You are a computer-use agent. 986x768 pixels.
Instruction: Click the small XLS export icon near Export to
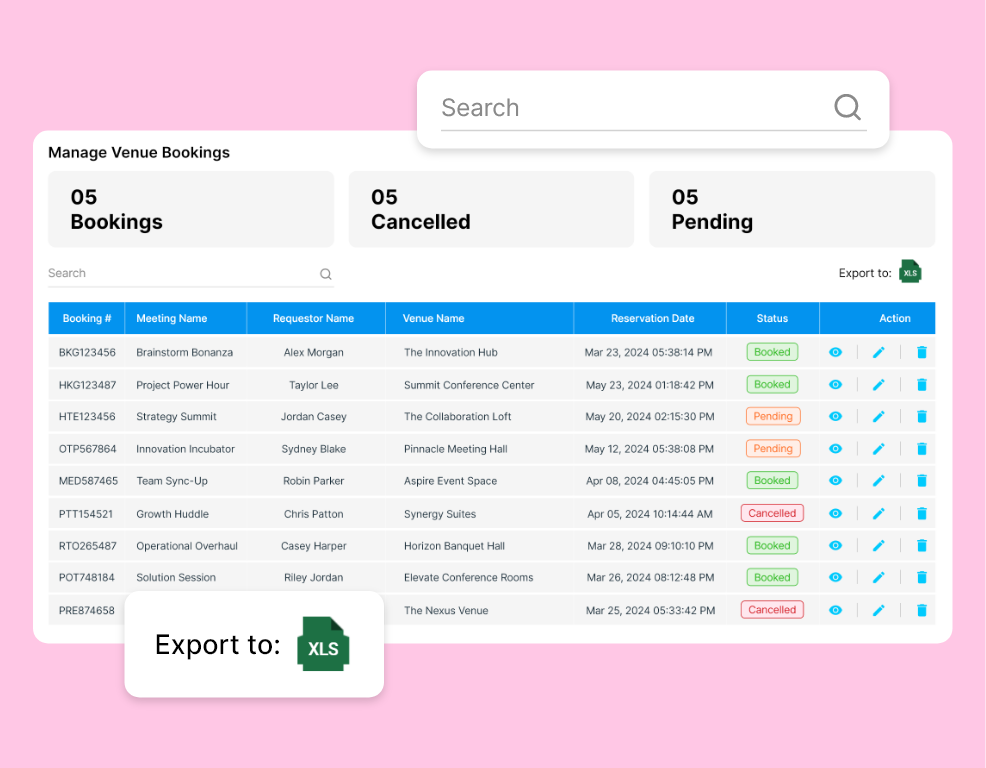[x=910, y=272]
